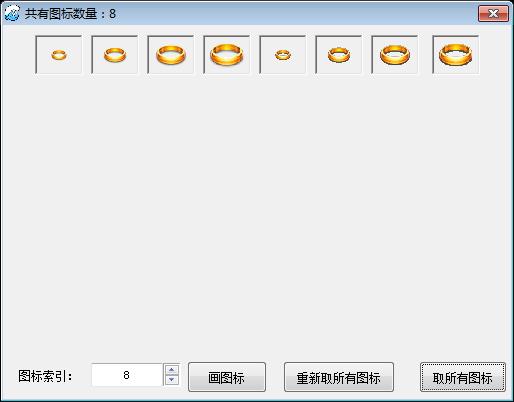Select the fourth gold ring icon box

(x=227, y=55)
